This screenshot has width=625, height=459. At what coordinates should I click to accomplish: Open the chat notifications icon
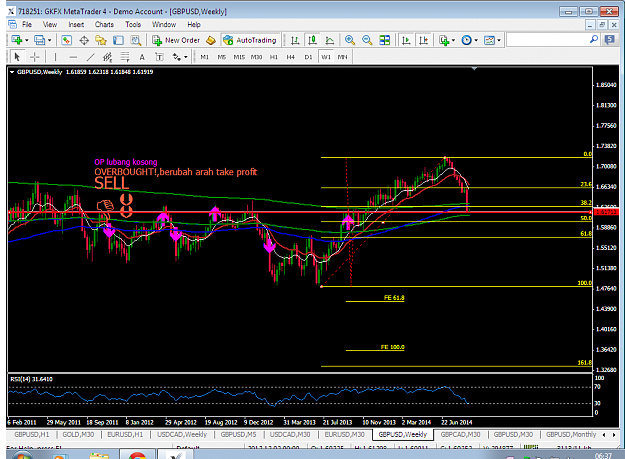point(609,39)
